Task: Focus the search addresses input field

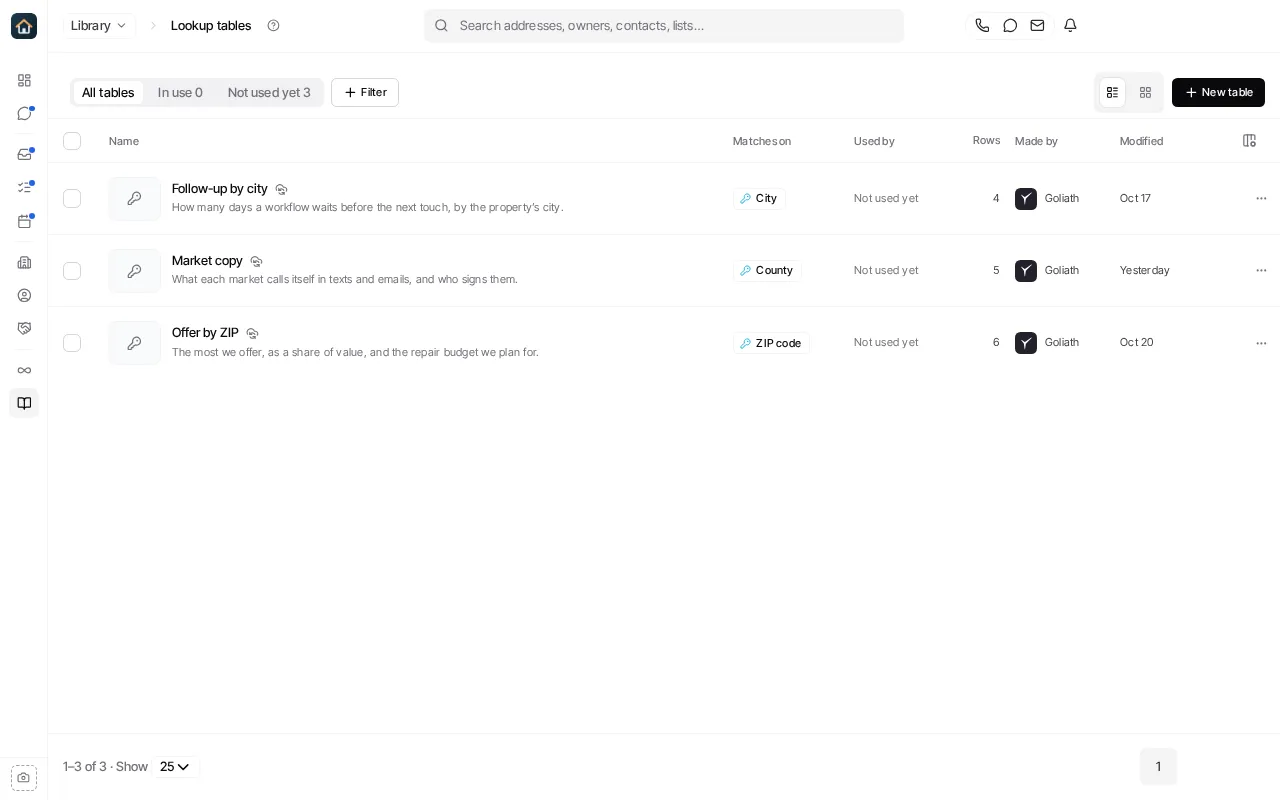Action: tap(664, 26)
